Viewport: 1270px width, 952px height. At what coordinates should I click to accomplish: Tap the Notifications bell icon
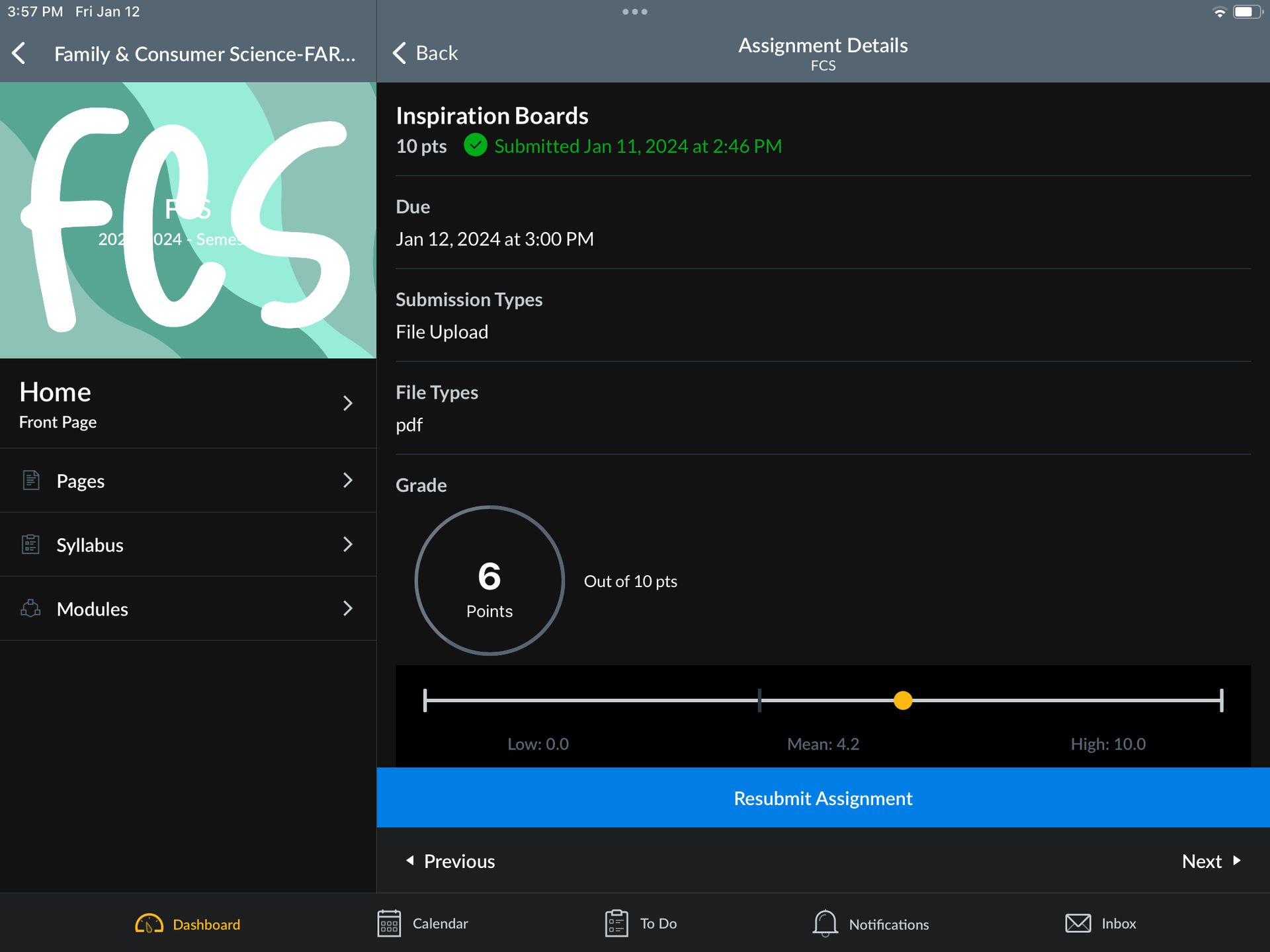(x=825, y=924)
